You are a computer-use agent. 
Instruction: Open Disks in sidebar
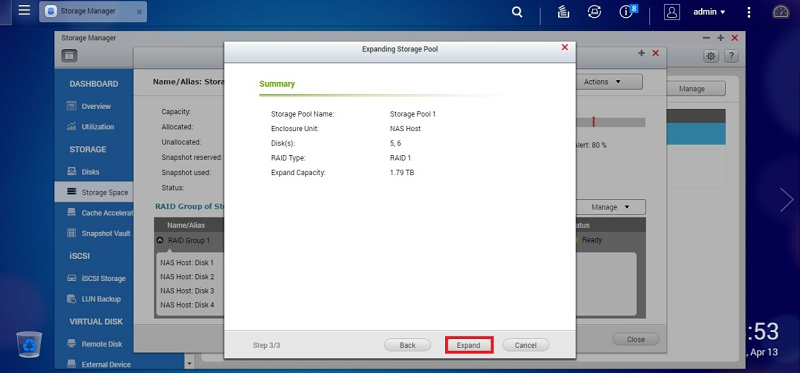(90, 172)
